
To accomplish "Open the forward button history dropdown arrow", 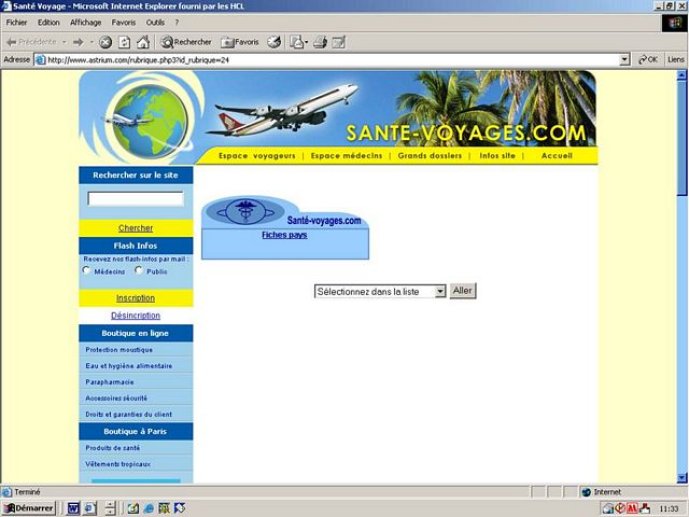I will (91, 42).
